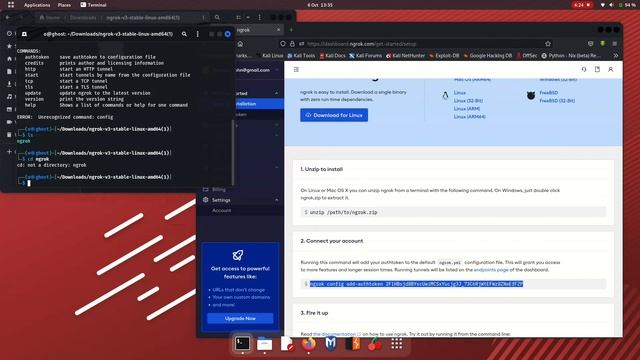Show all applications grid in dock
Image resolution: width=640 pixels, height=360 pixels.
click(x=397, y=344)
